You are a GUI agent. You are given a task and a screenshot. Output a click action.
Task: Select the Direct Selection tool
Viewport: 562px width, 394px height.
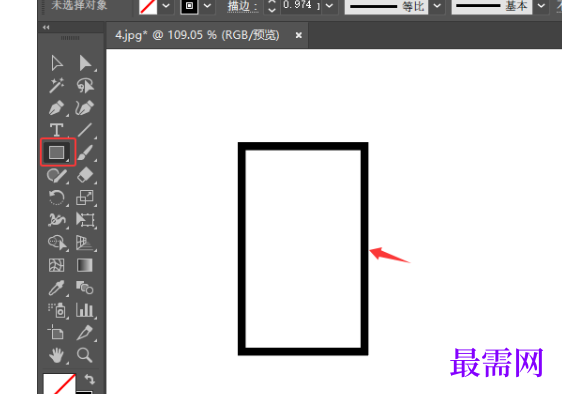coord(85,63)
